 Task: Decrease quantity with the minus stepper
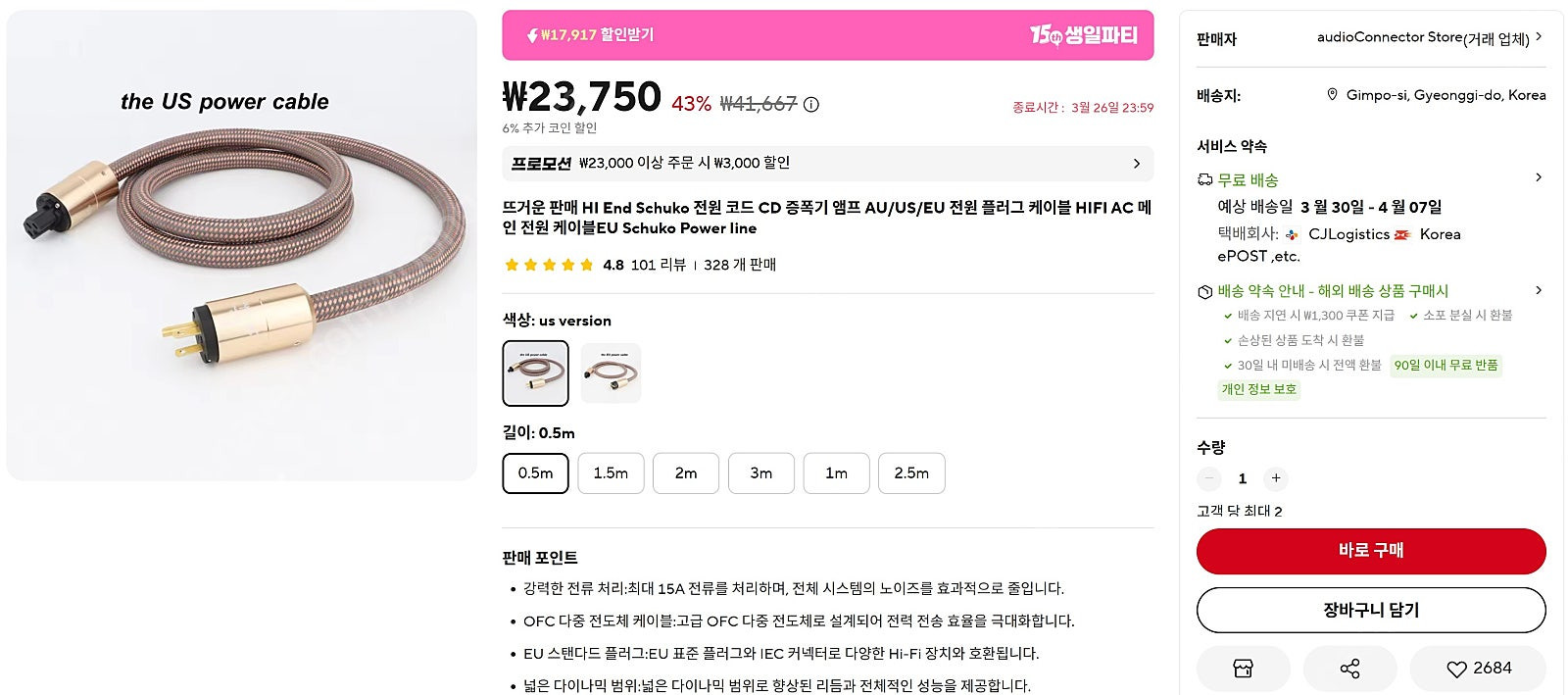pos(1209,478)
